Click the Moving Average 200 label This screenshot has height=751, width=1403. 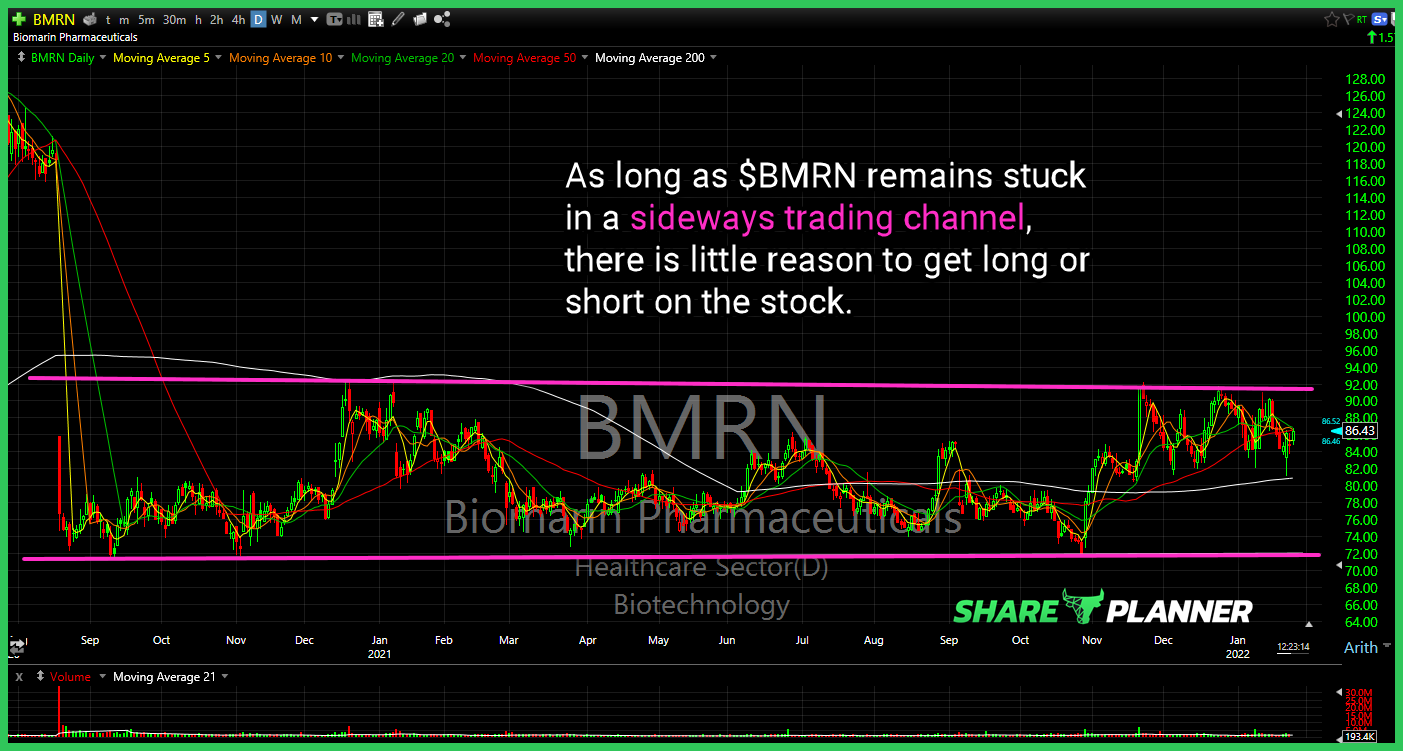(x=649, y=57)
